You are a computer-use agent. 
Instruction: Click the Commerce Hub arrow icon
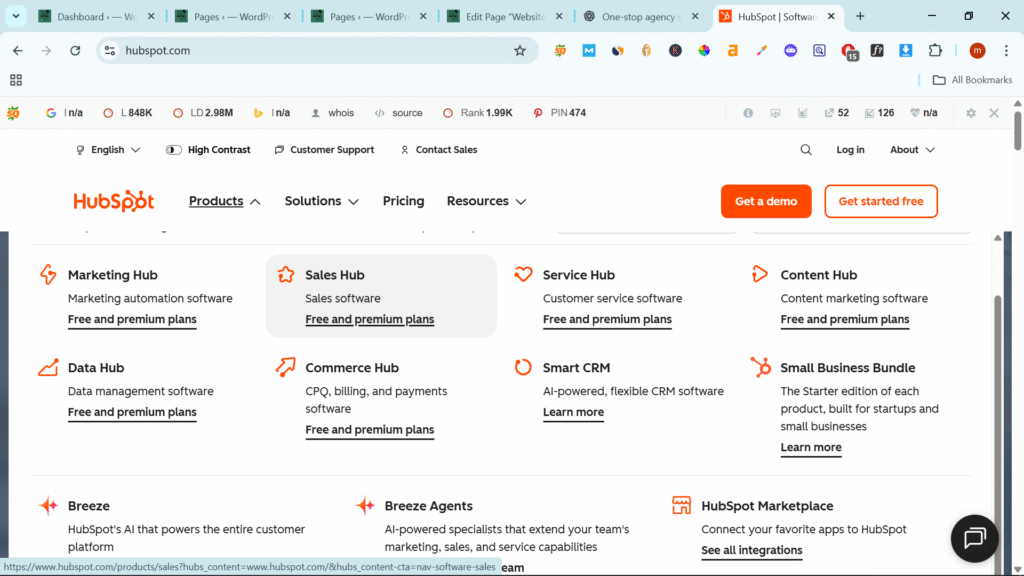(x=286, y=367)
